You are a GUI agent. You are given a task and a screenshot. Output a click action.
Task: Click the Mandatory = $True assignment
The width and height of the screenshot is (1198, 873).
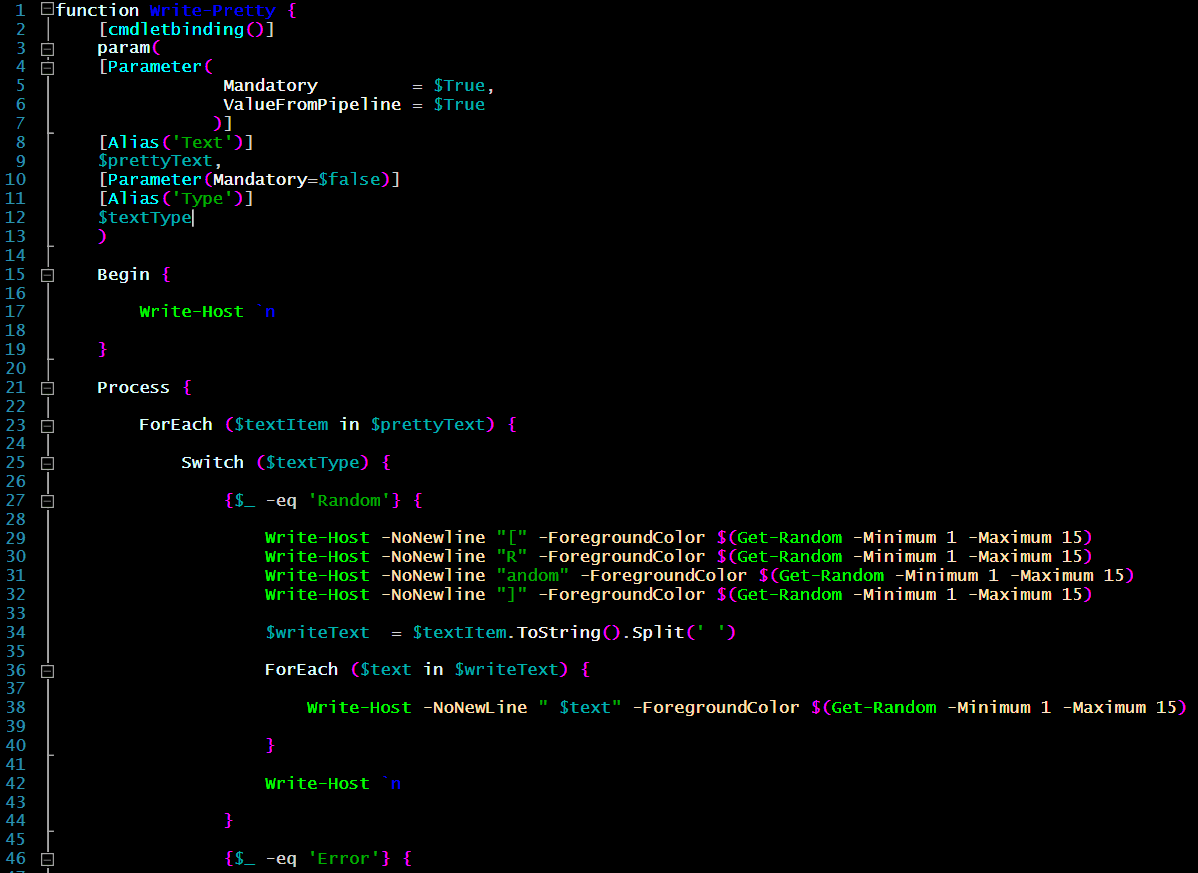point(270,85)
